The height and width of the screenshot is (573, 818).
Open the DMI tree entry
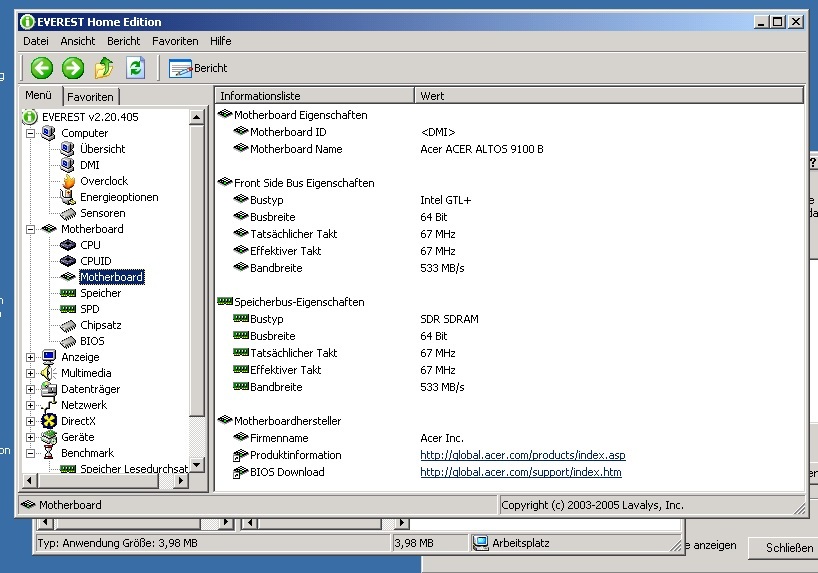point(90,165)
